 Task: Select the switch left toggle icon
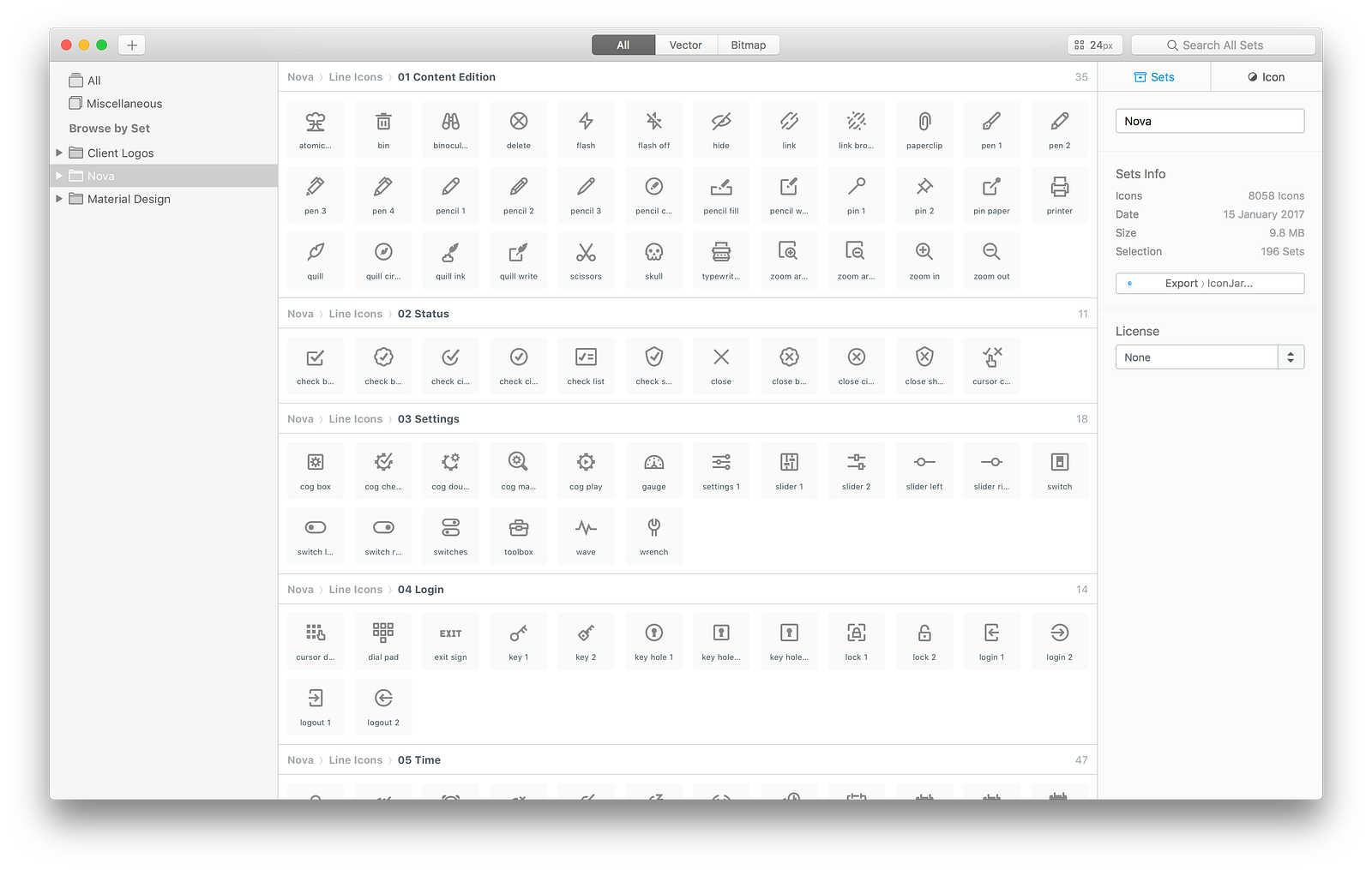tap(316, 536)
